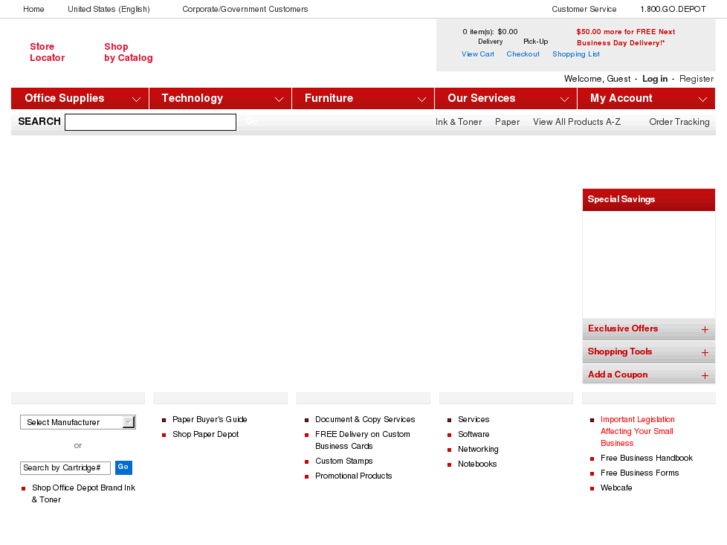Open the Shopping List link

tap(576, 54)
